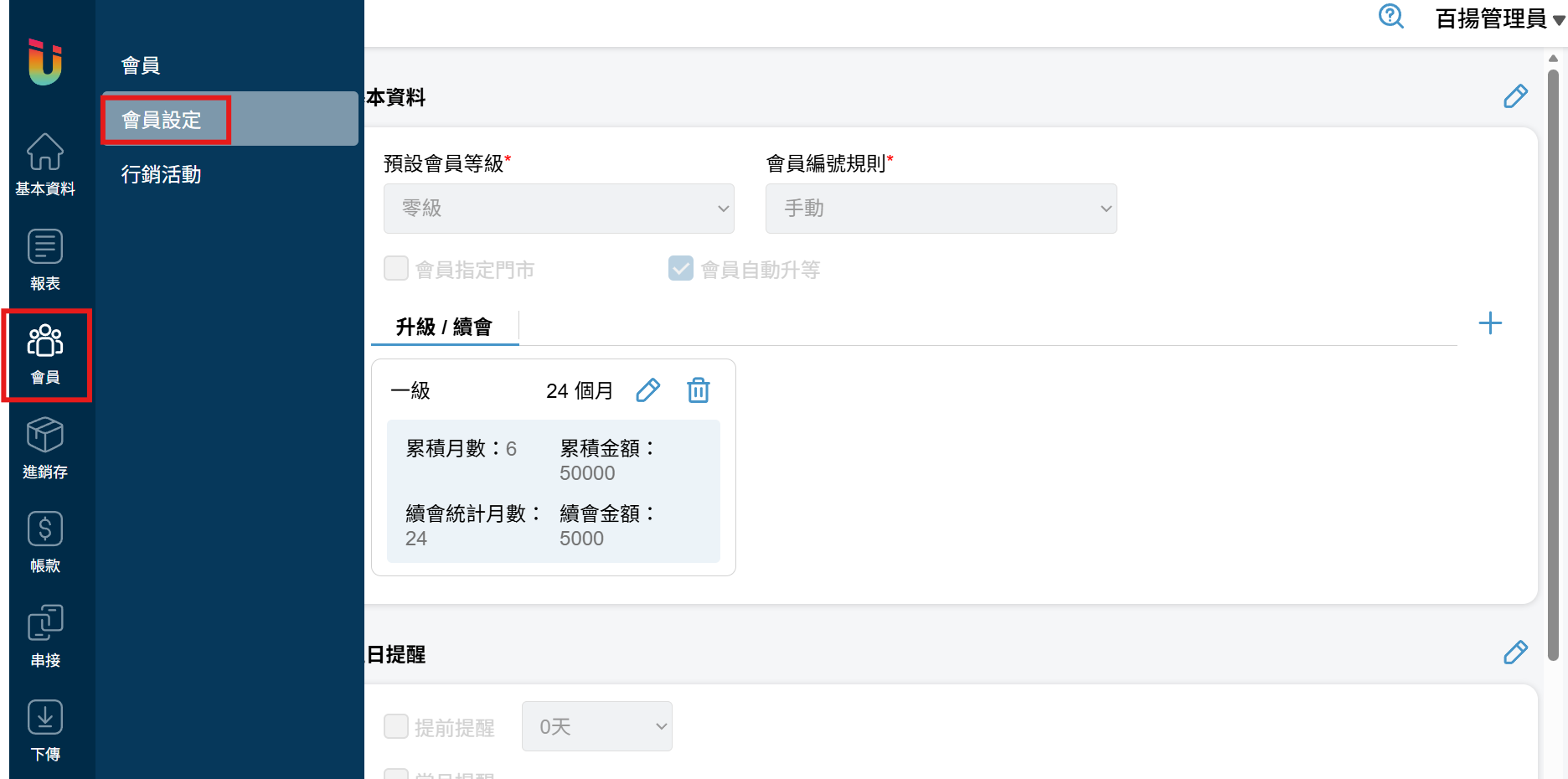This screenshot has height=779, width=1568.
Task: Go to the 帳款 accounts section
Action: 45,542
